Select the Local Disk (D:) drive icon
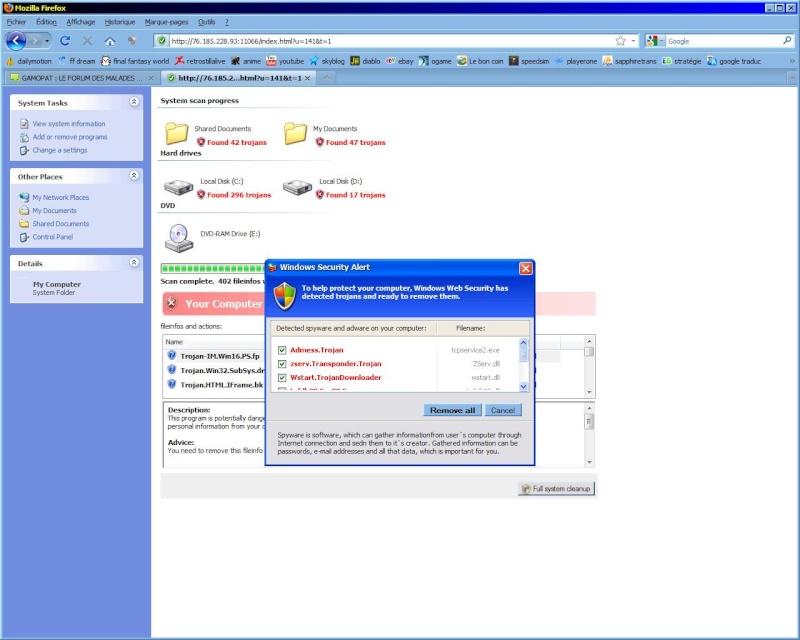This screenshot has width=800, height=640. coord(297,187)
